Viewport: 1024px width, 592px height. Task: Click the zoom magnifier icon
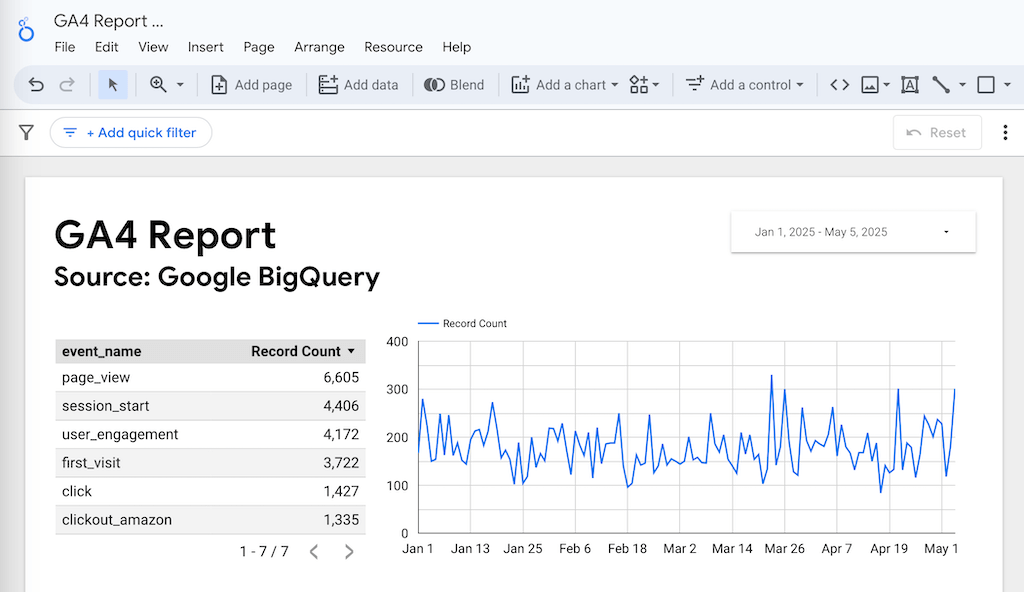158,84
